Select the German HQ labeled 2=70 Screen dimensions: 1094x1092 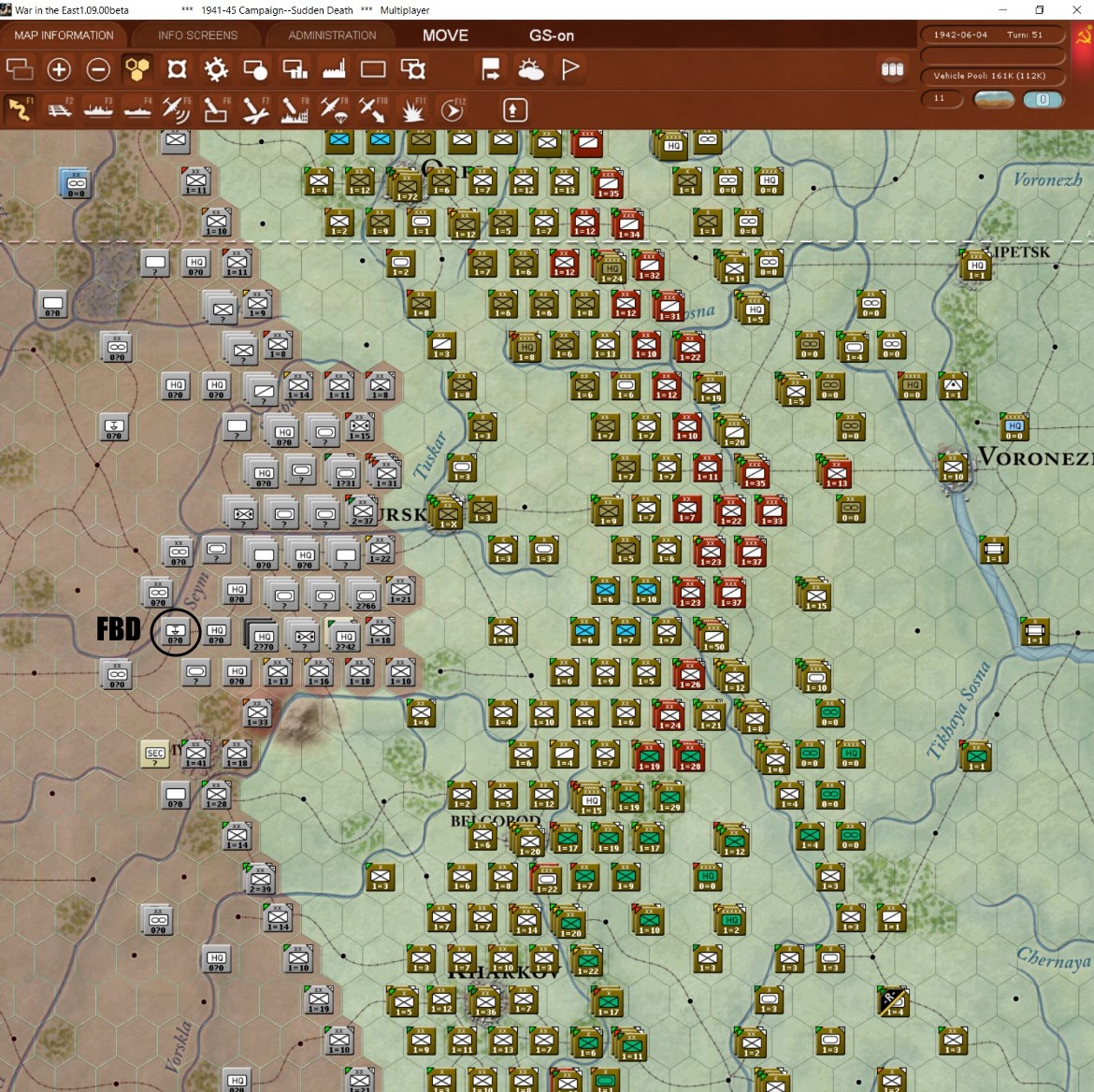point(263,636)
